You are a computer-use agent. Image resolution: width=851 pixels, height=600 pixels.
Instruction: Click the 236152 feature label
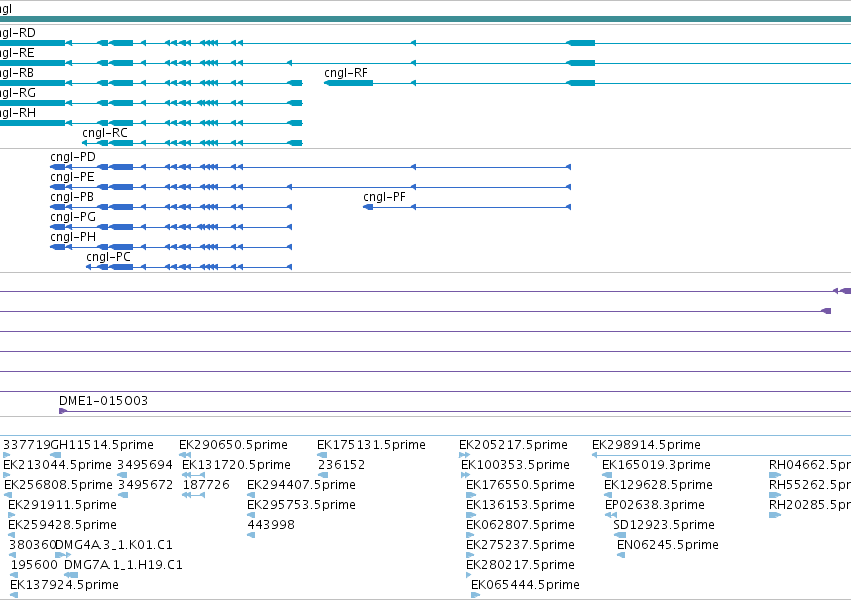tap(341, 465)
